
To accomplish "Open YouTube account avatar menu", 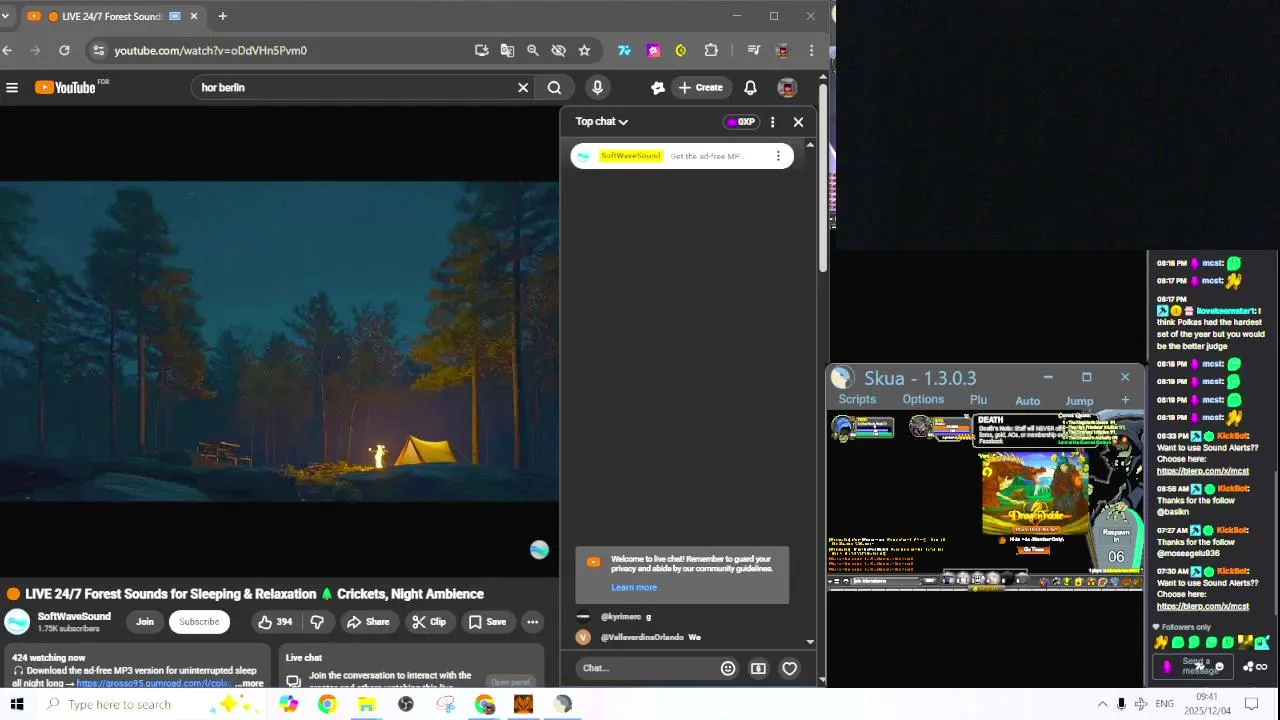I will point(787,88).
